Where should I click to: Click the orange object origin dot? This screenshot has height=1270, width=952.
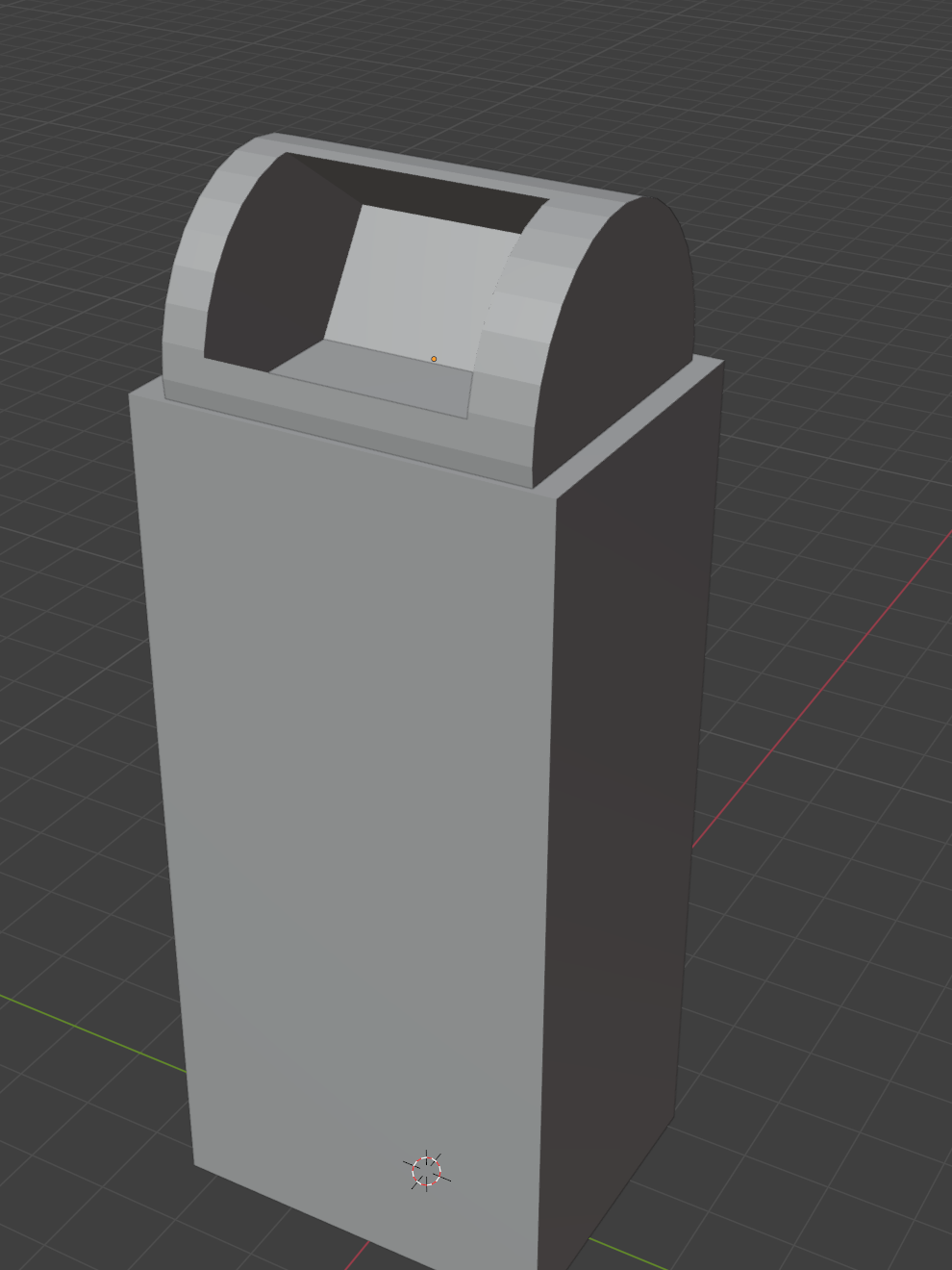point(434,359)
